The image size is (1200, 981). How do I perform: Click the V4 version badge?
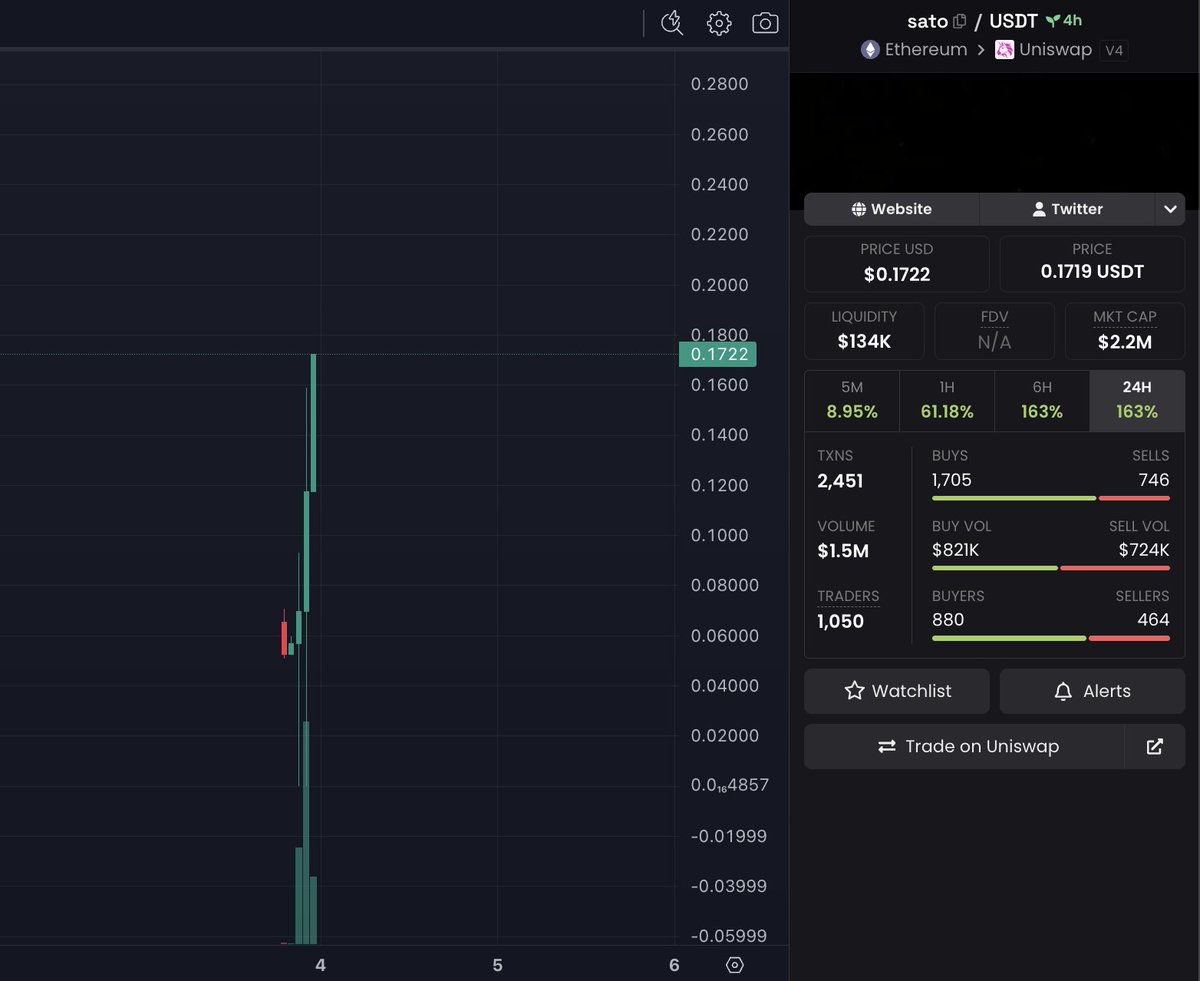[1114, 50]
